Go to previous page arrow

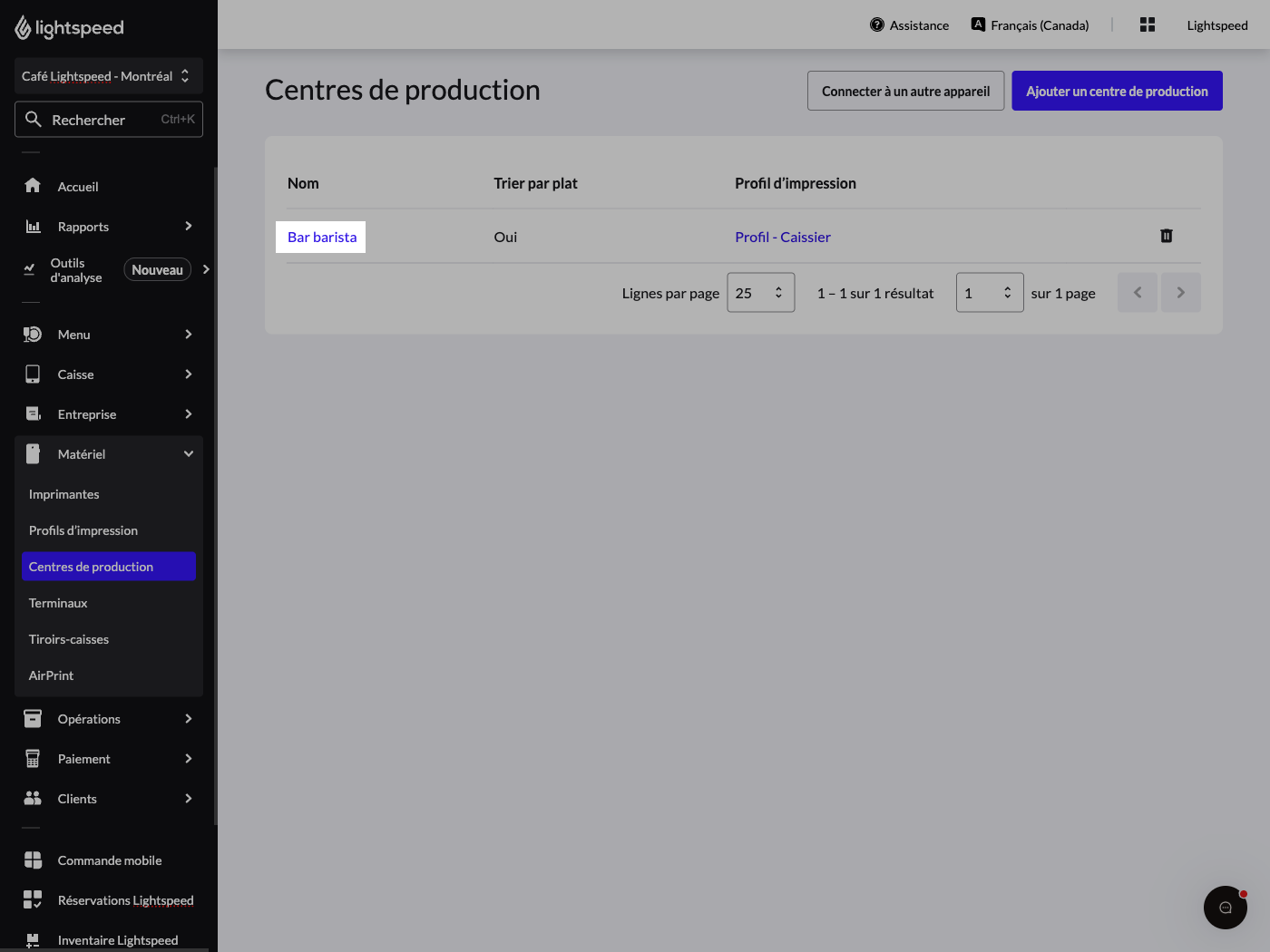click(x=1138, y=292)
